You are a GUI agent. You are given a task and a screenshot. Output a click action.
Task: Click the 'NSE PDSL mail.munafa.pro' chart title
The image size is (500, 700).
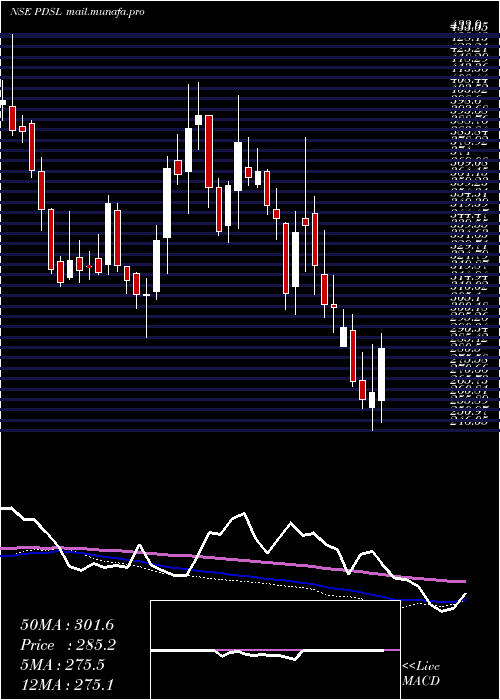click(x=77, y=12)
